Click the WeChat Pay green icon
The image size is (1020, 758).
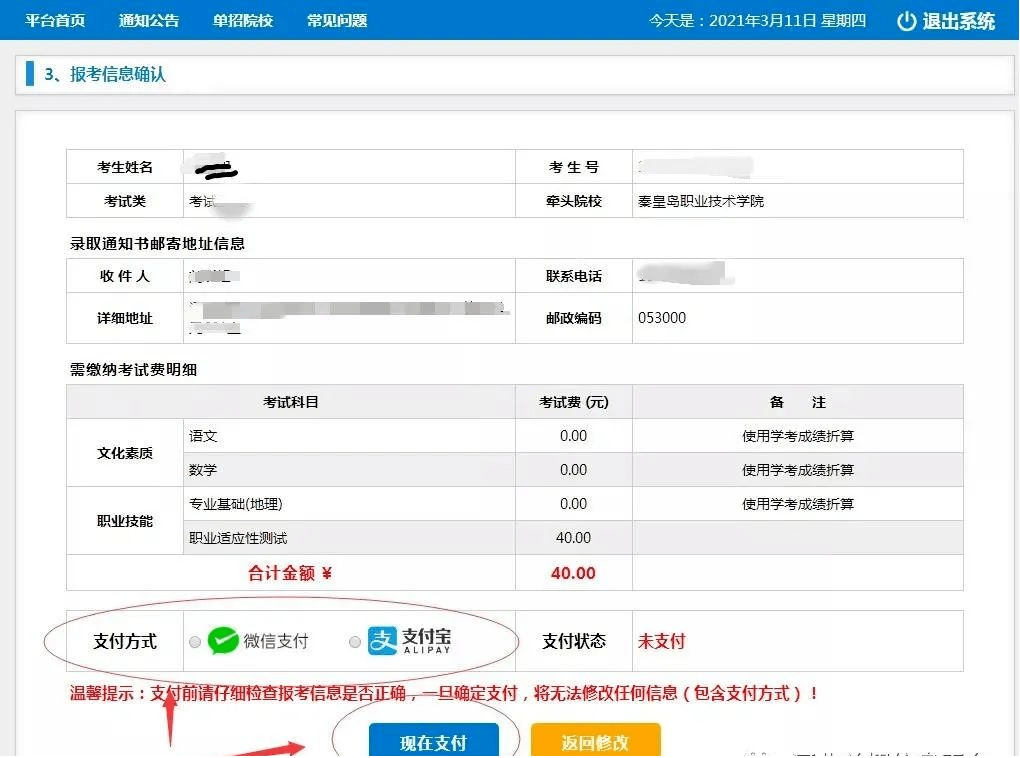tap(222, 641)
